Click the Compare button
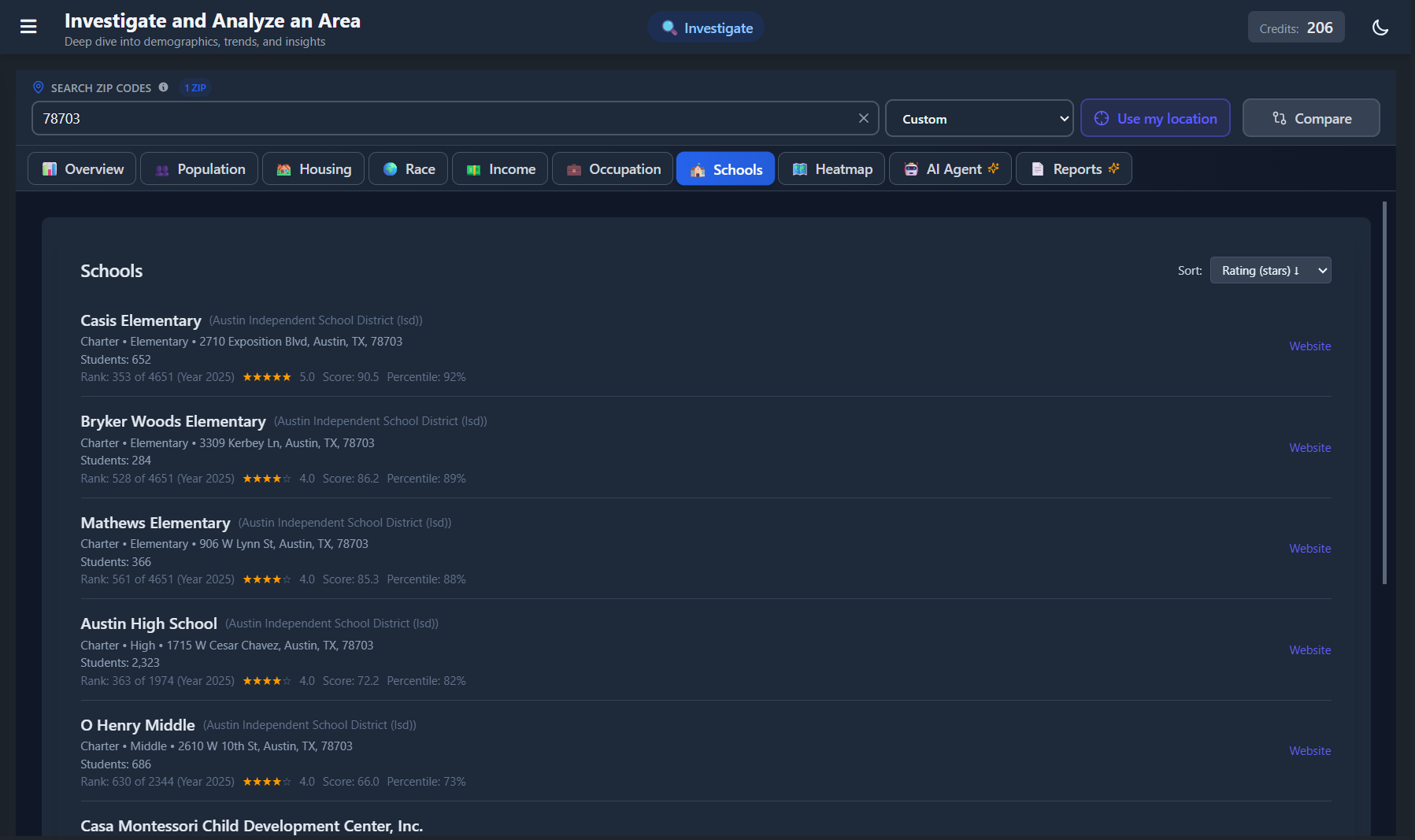The image size is (1415, 840). pyautogui.click(x=1310, y=118)
